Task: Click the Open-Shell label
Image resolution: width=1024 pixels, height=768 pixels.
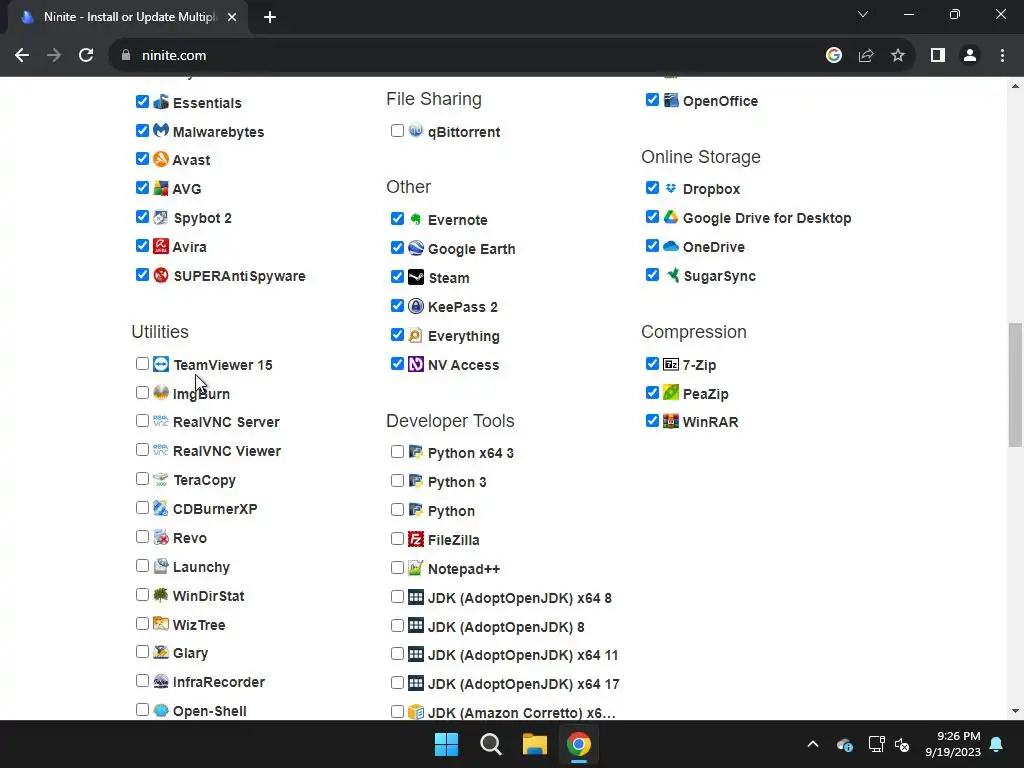Action: tap(210, 711)
